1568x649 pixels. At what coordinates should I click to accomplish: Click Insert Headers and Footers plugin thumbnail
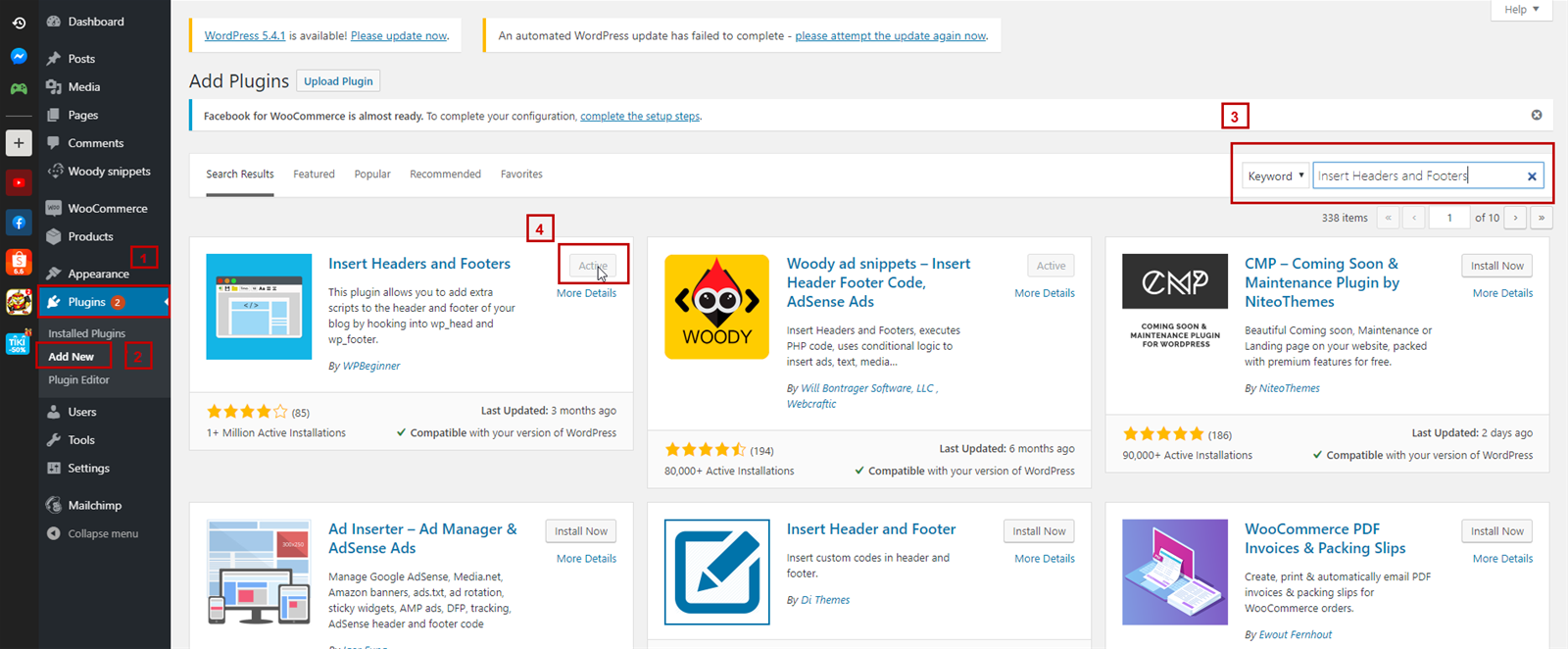(x=259, y=307)
